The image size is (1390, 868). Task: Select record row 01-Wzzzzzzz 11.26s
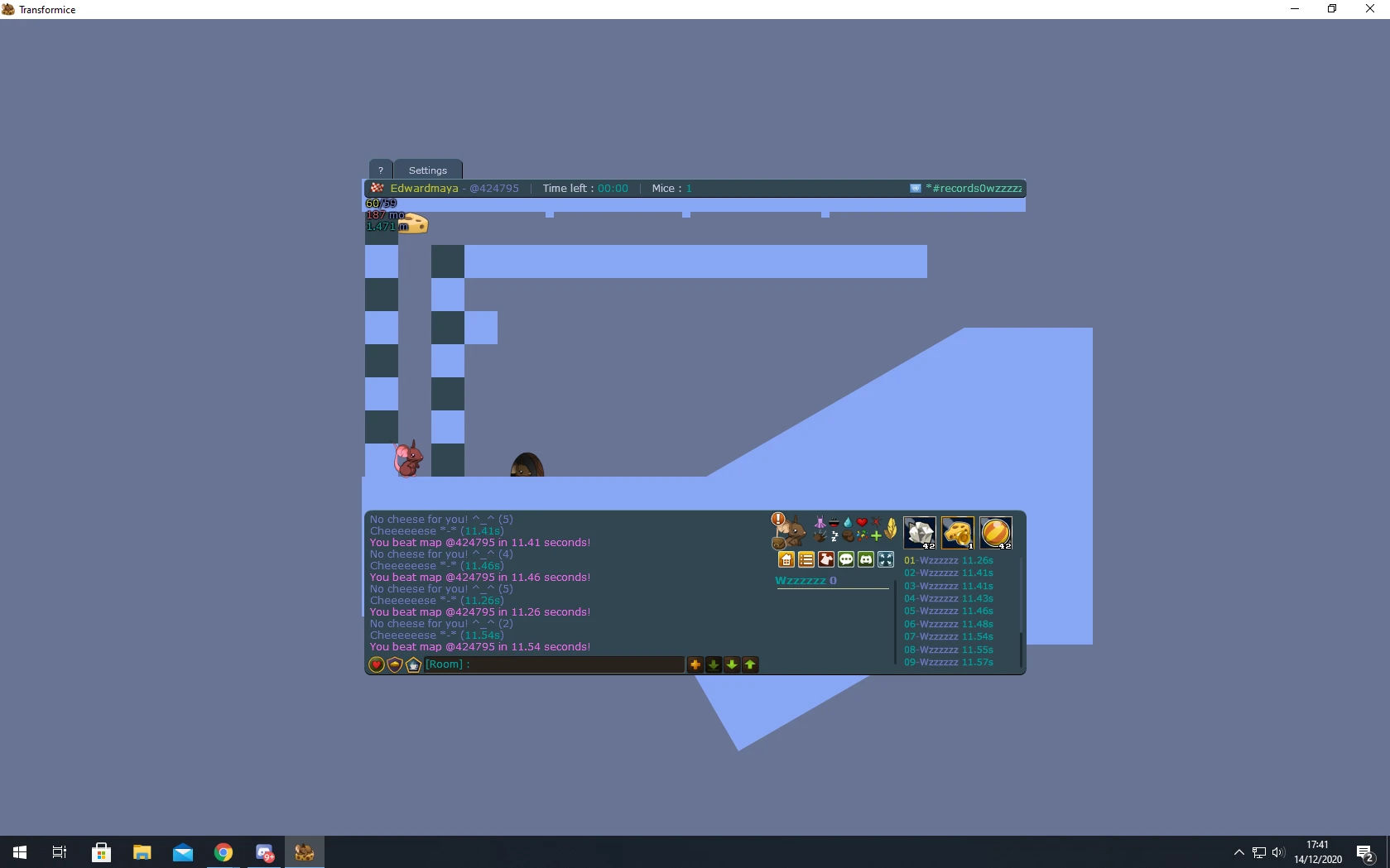click(x=949, y=560)
